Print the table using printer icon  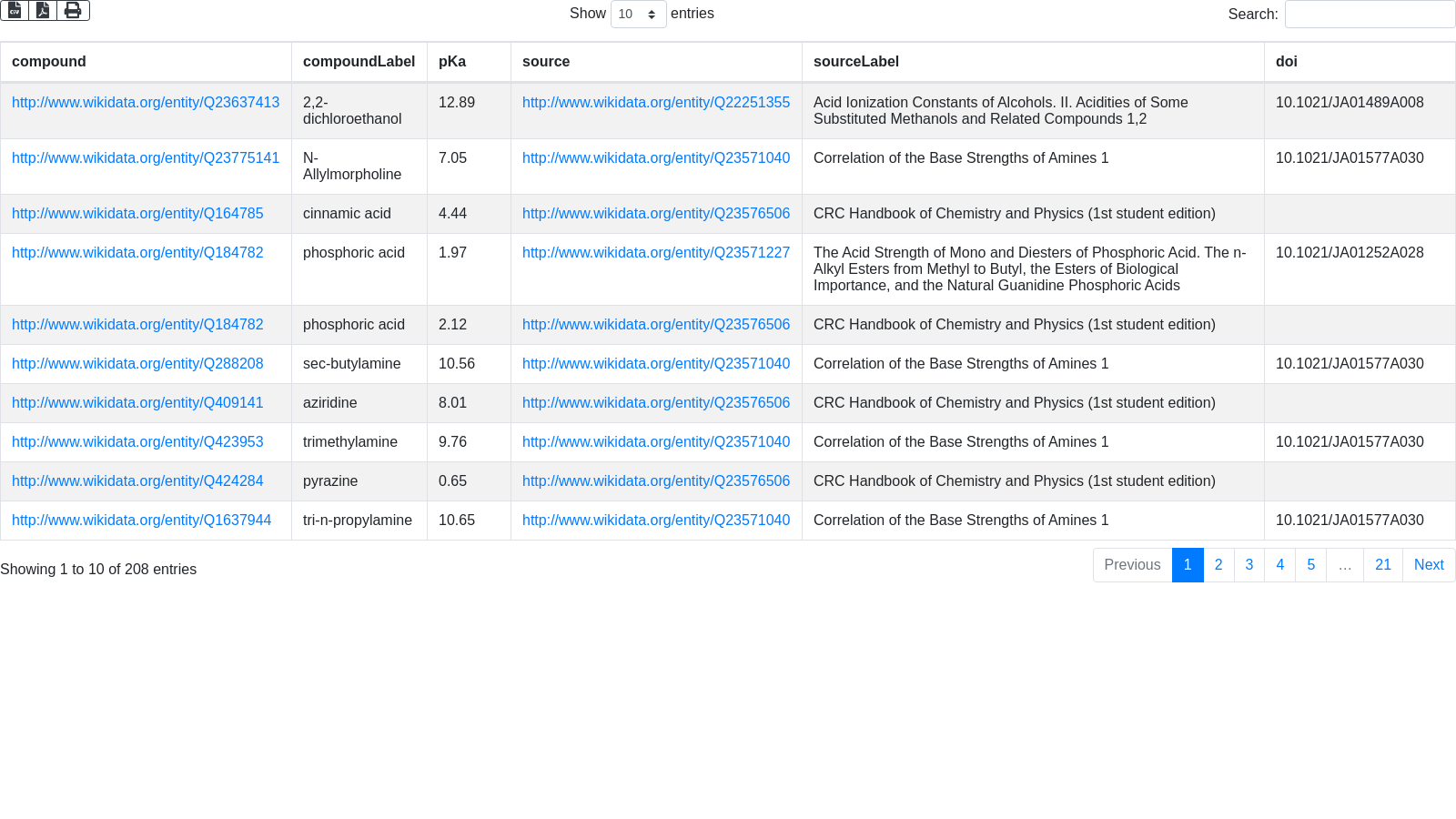(x=73, y=10)
